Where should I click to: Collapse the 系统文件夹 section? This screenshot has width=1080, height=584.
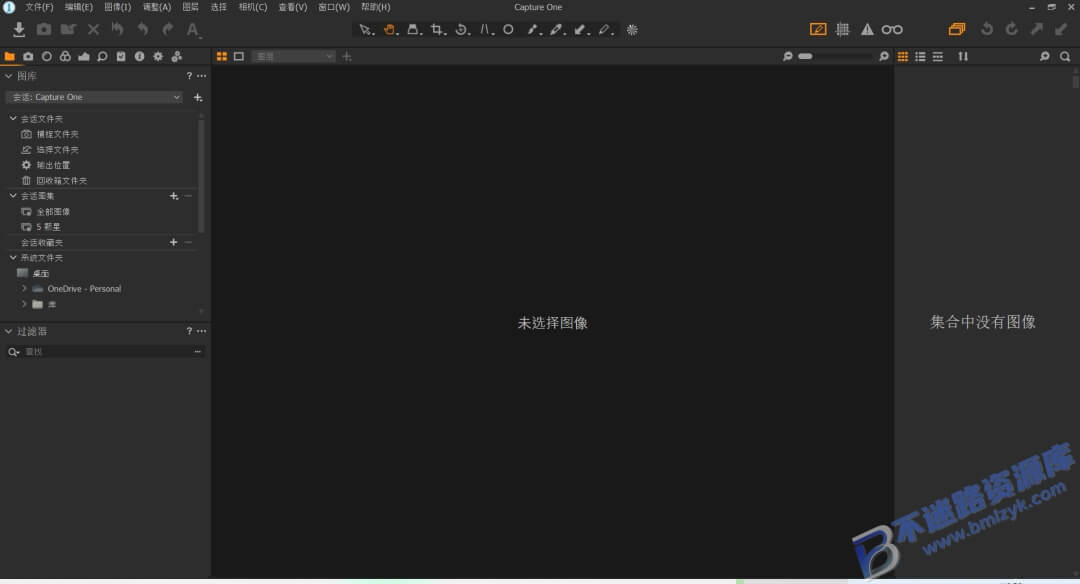(13, 258)
